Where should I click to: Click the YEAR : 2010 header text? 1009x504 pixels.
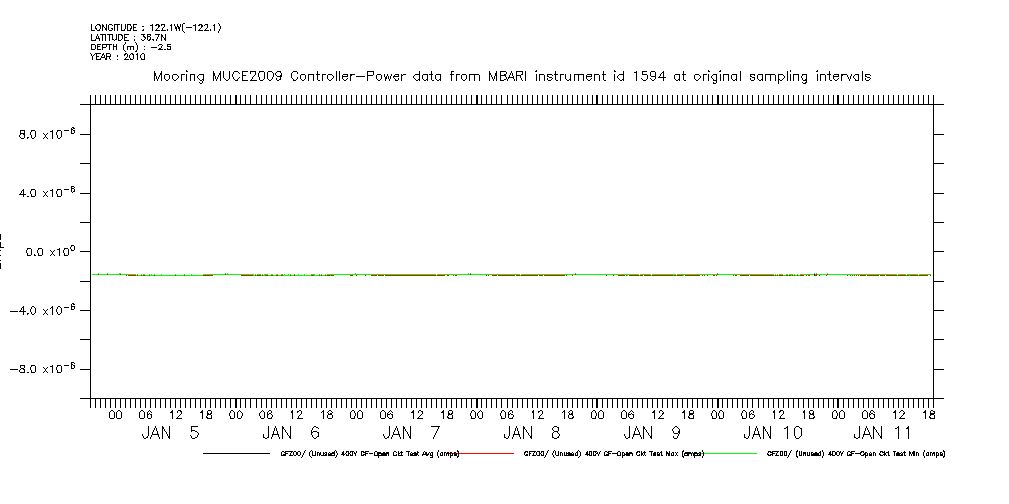point(118,57)
